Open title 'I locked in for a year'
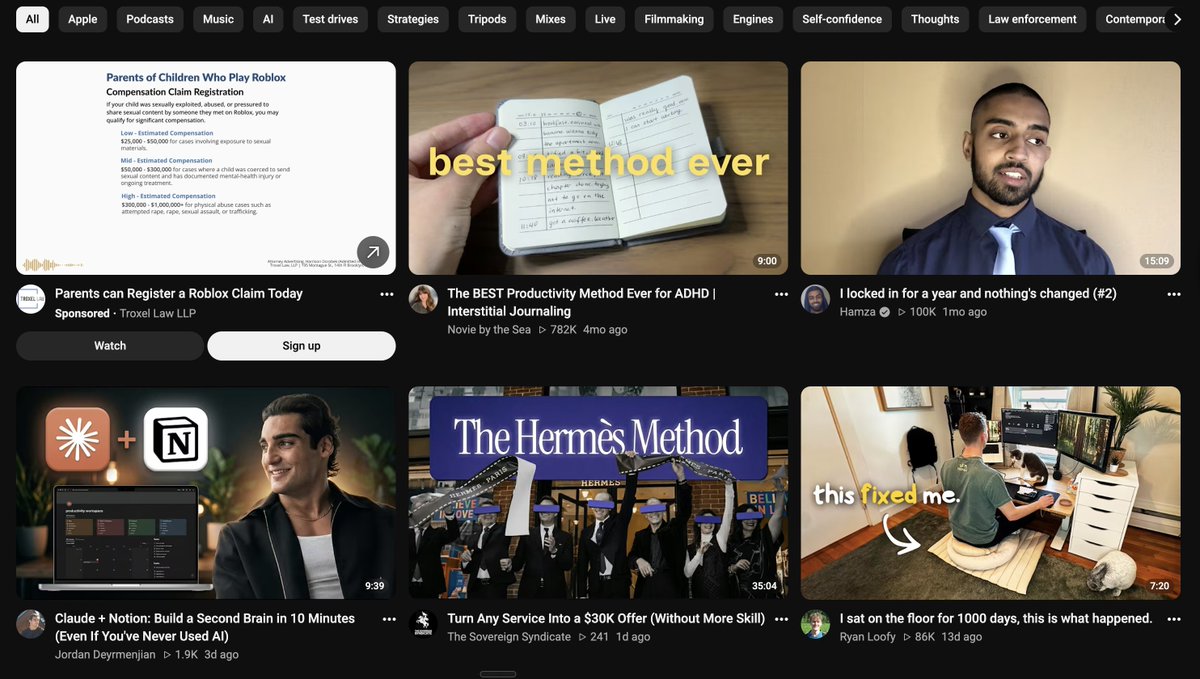Viewport: 1200px width, 679px height. (x=978, y=294)
